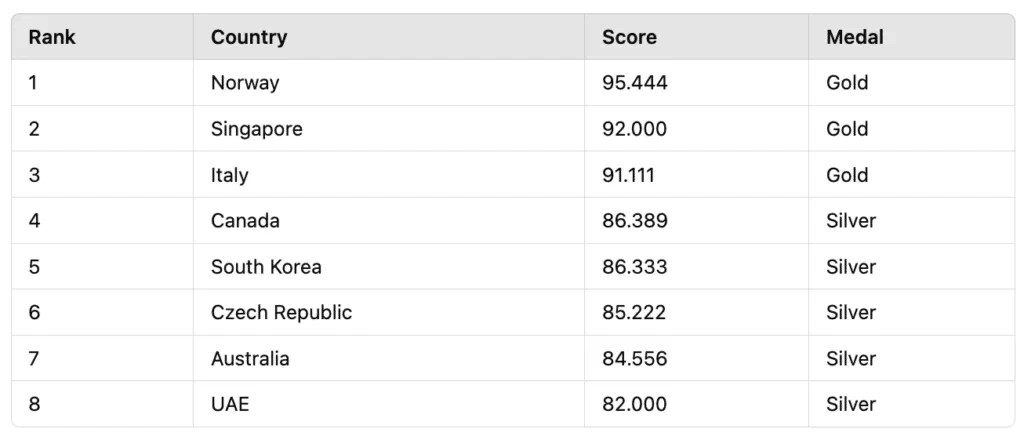The height and width of the screenshot is (436, 1024).
Task: Click Norway's score 95.444
Action: pyautogui.click(x=634, y=83)
